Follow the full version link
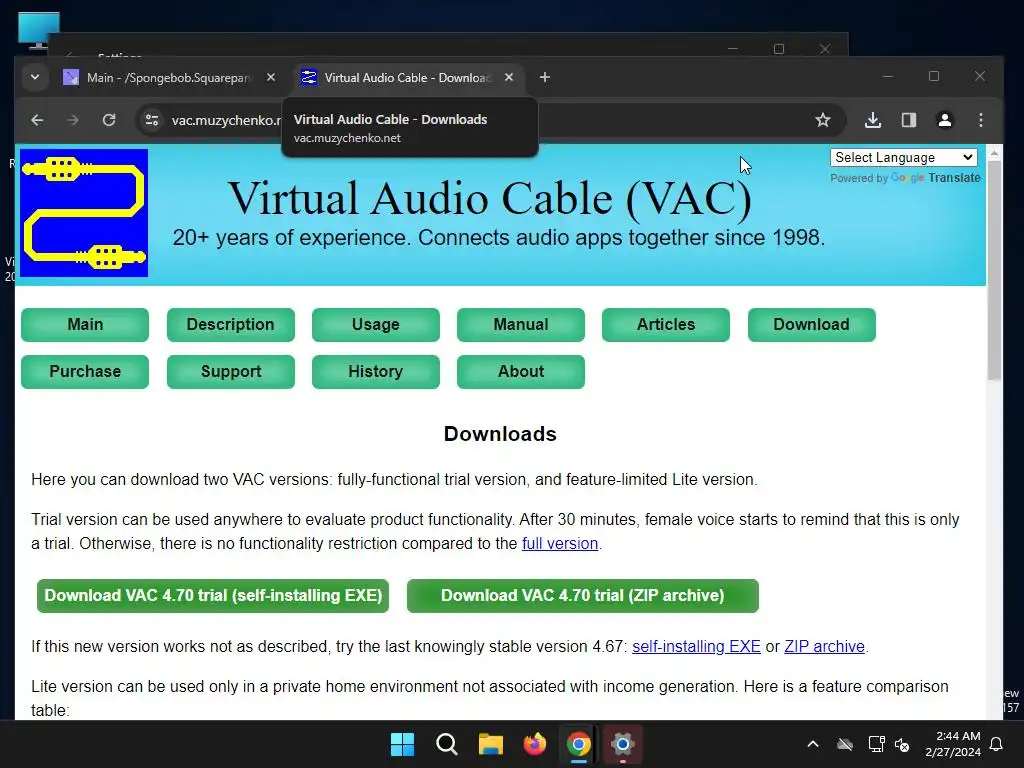 click(560, 543)
